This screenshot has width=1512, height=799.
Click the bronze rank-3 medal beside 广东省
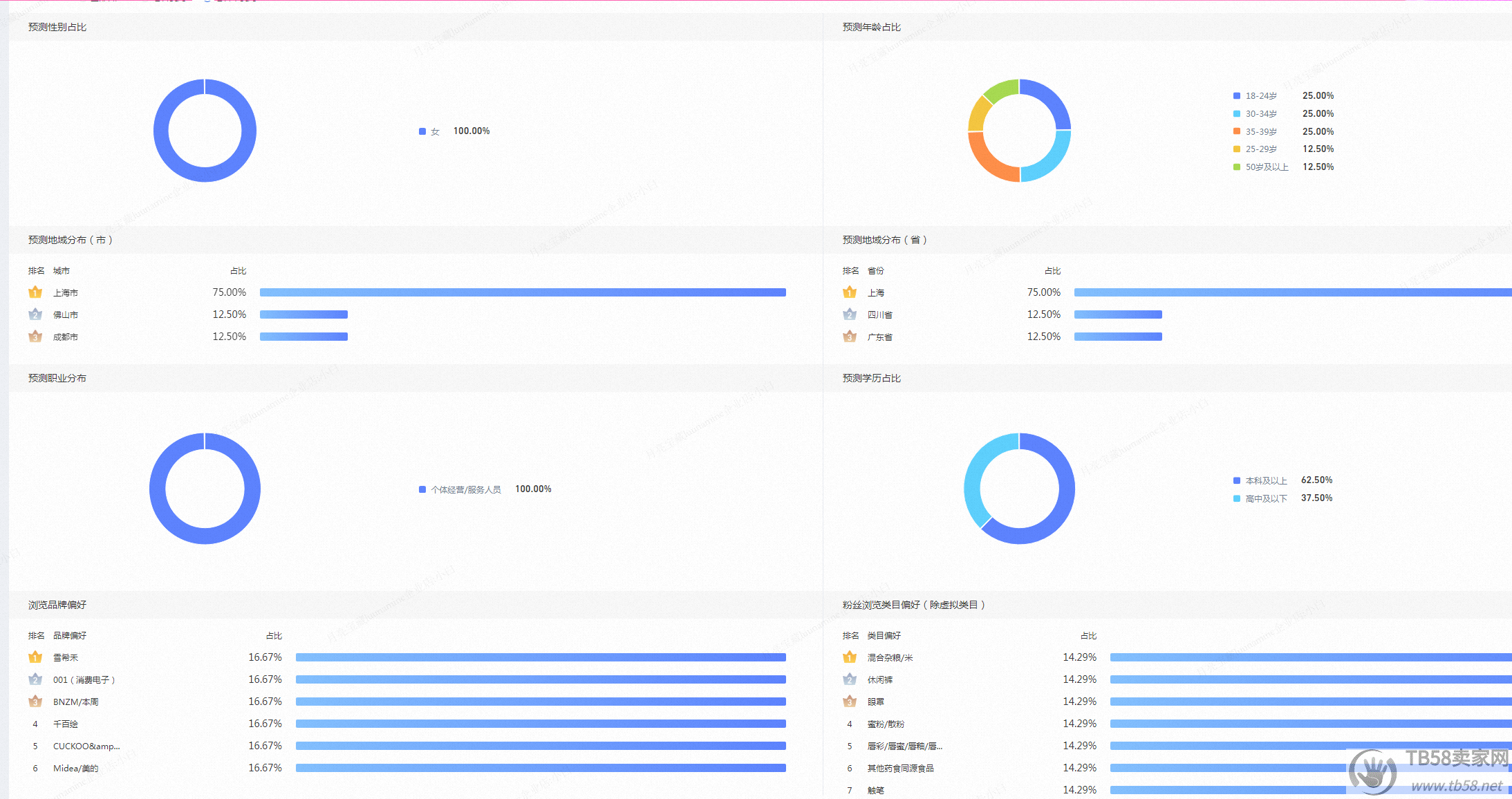point(850,337)
